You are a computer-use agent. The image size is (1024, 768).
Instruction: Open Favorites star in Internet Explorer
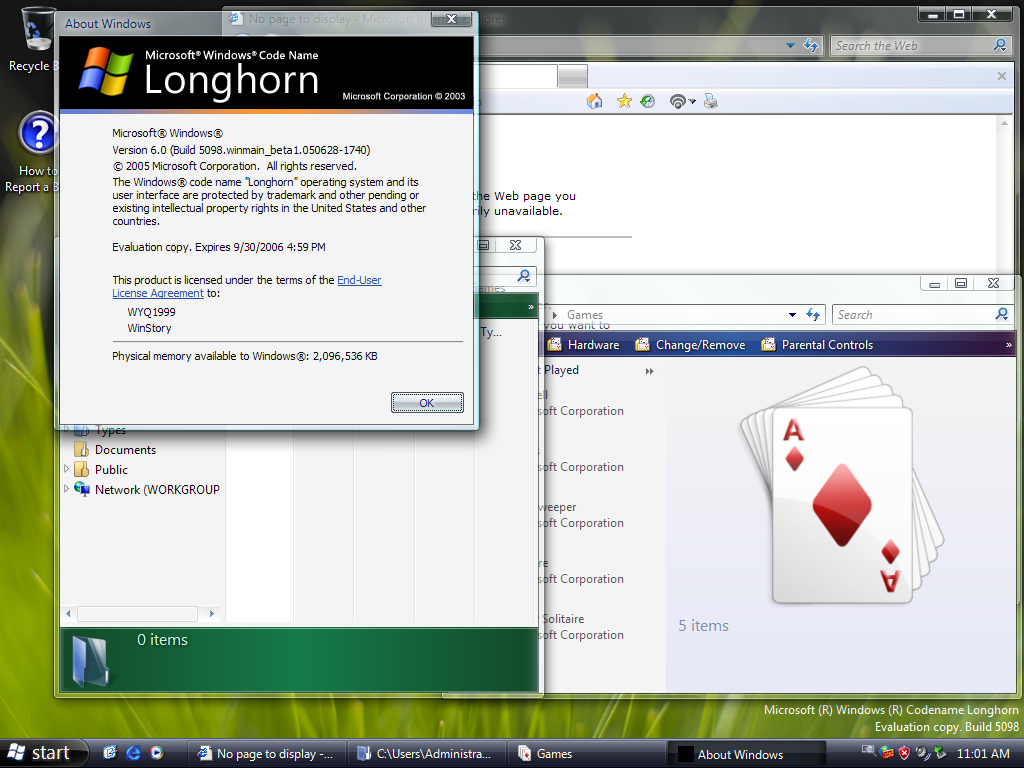[x=624, y=101]
